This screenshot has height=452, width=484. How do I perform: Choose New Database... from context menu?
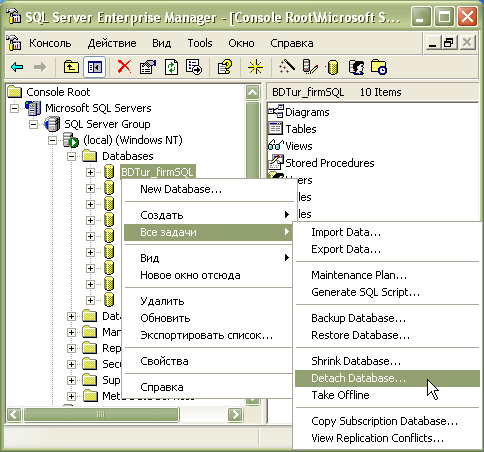coord(208,189)
